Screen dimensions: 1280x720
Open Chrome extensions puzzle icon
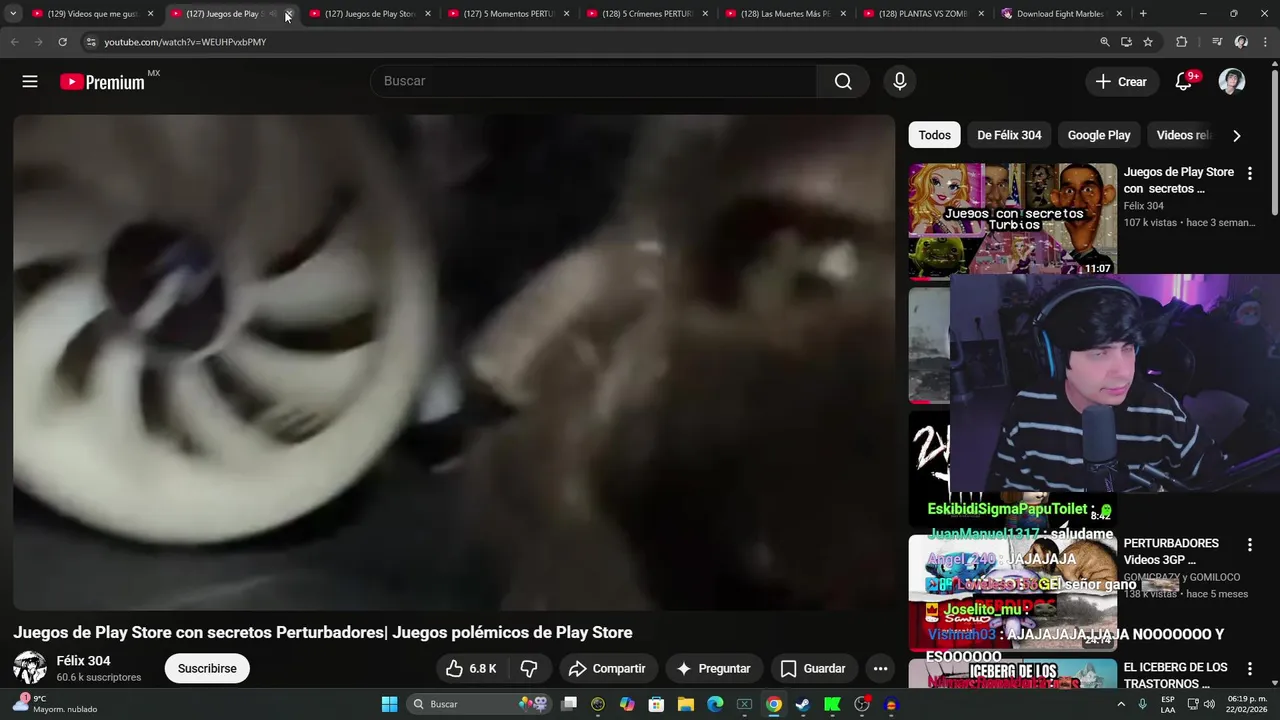(x=1182, y=42)
